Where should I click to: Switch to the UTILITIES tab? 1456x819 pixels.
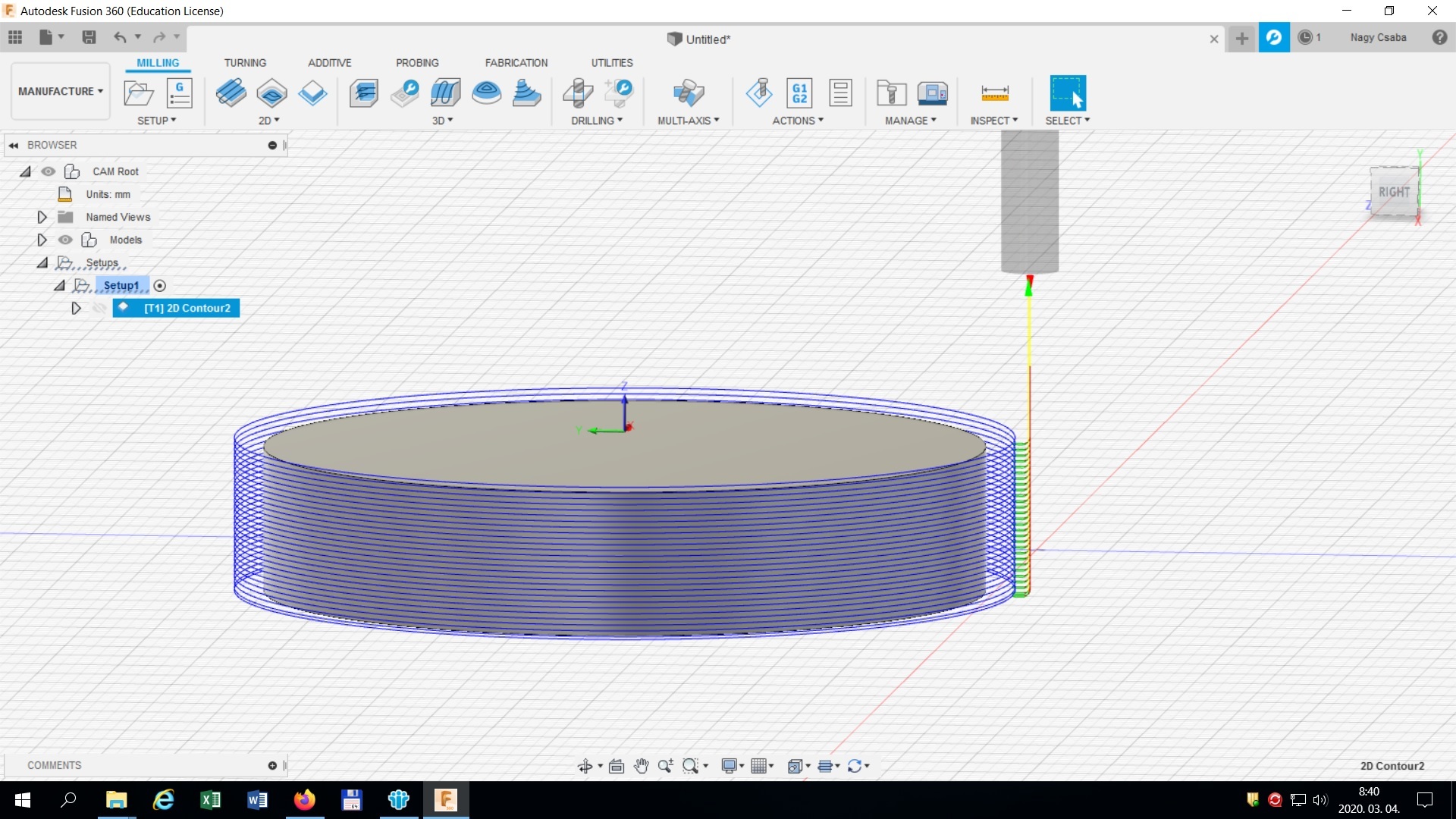612,63
